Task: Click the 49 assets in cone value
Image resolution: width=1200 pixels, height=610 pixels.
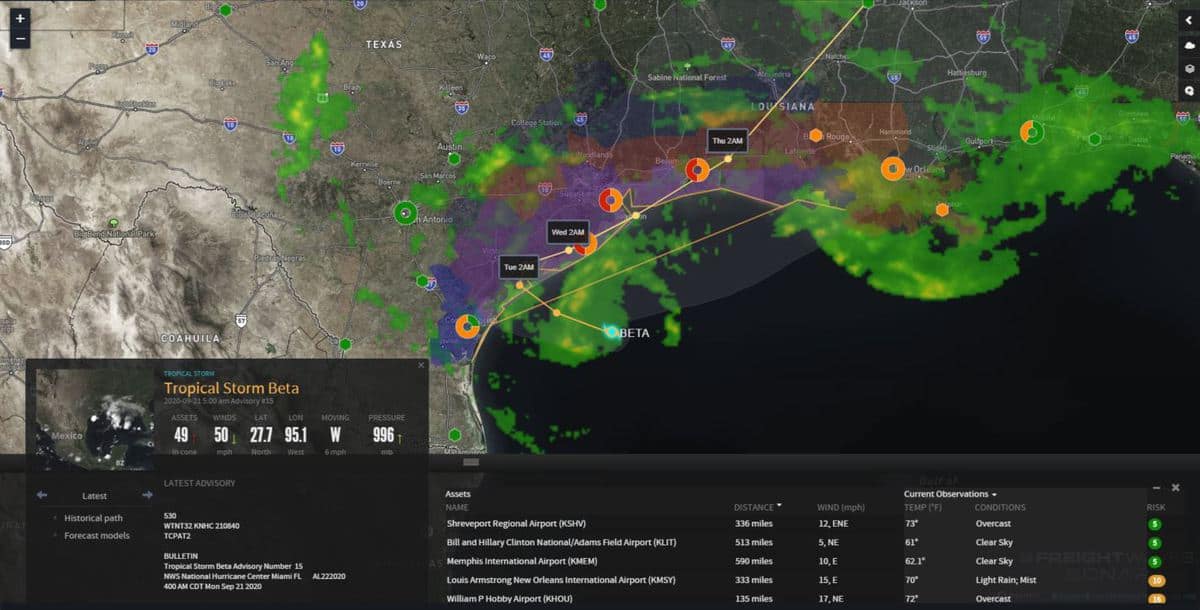Action: (181, 434)
